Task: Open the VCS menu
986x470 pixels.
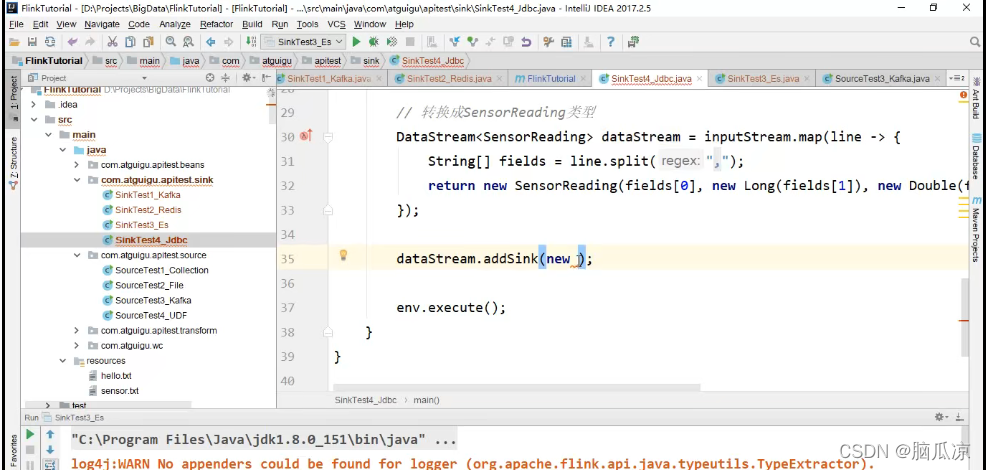Action: 336,24
